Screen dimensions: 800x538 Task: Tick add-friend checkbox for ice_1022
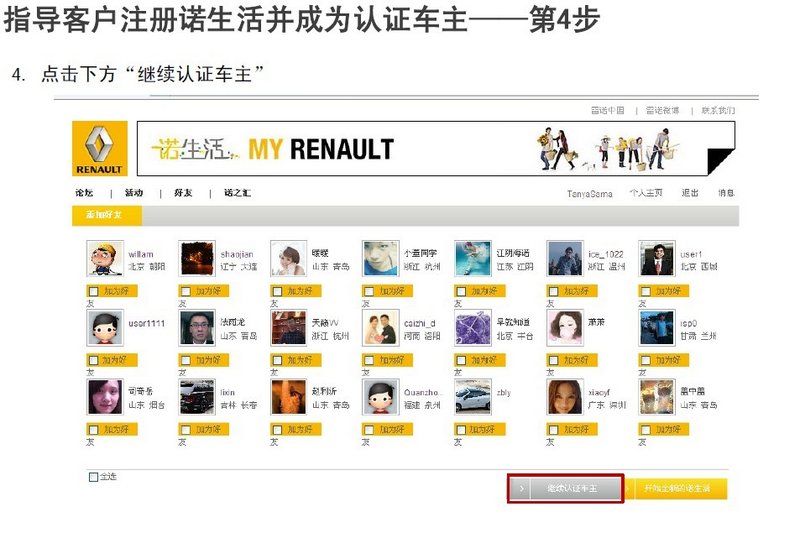(x=554, y=291)
